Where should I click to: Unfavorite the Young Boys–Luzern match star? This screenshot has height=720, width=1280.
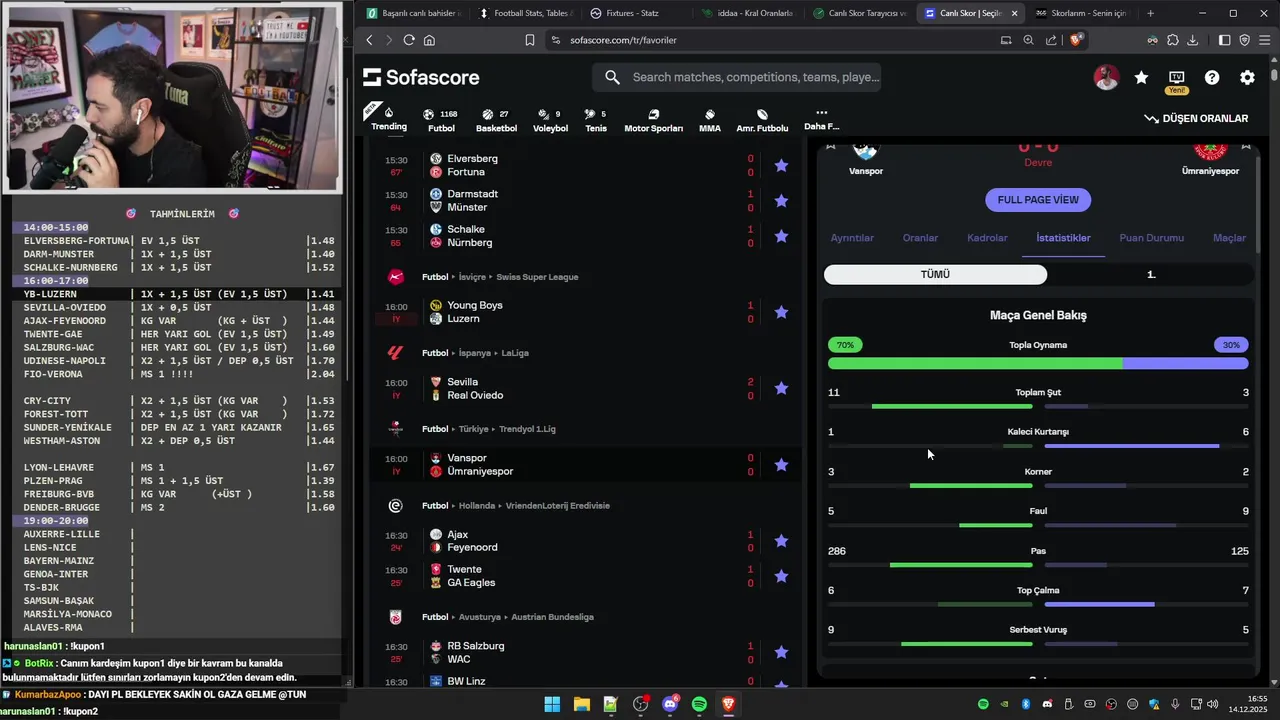781,312
